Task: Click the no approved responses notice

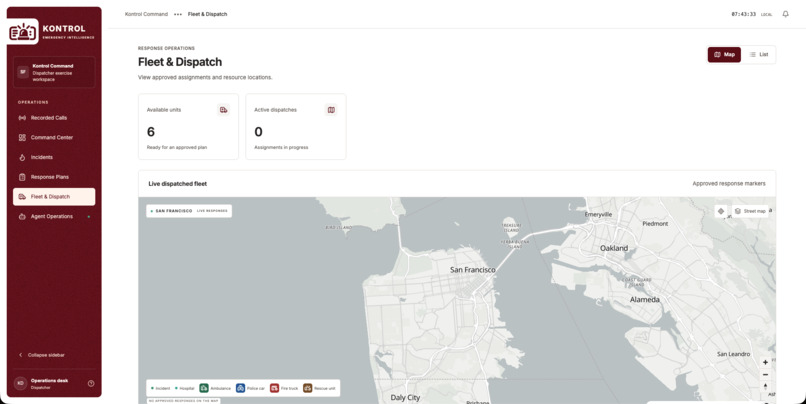Action: (184, 400)
